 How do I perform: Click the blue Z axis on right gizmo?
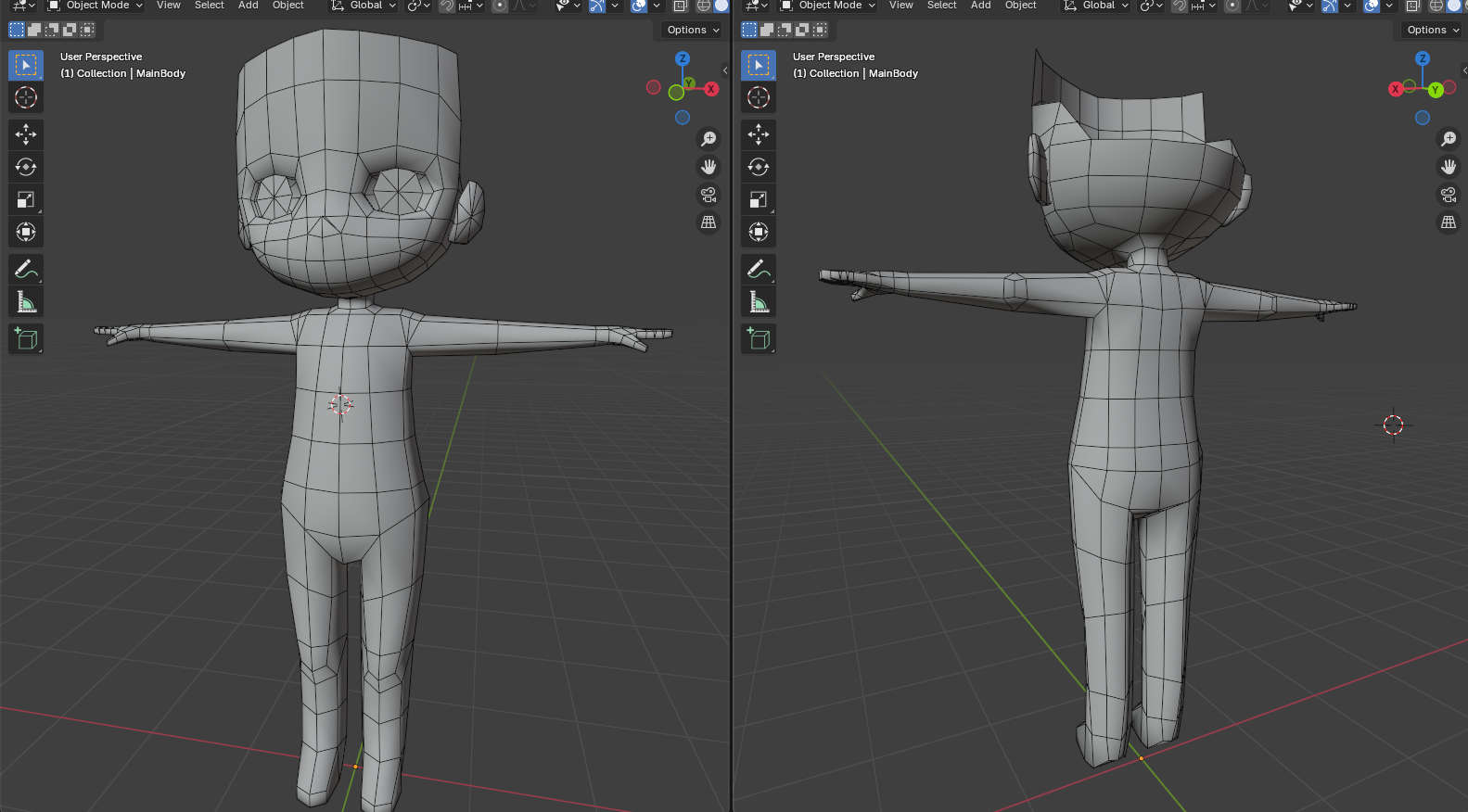coord(1422,58)
